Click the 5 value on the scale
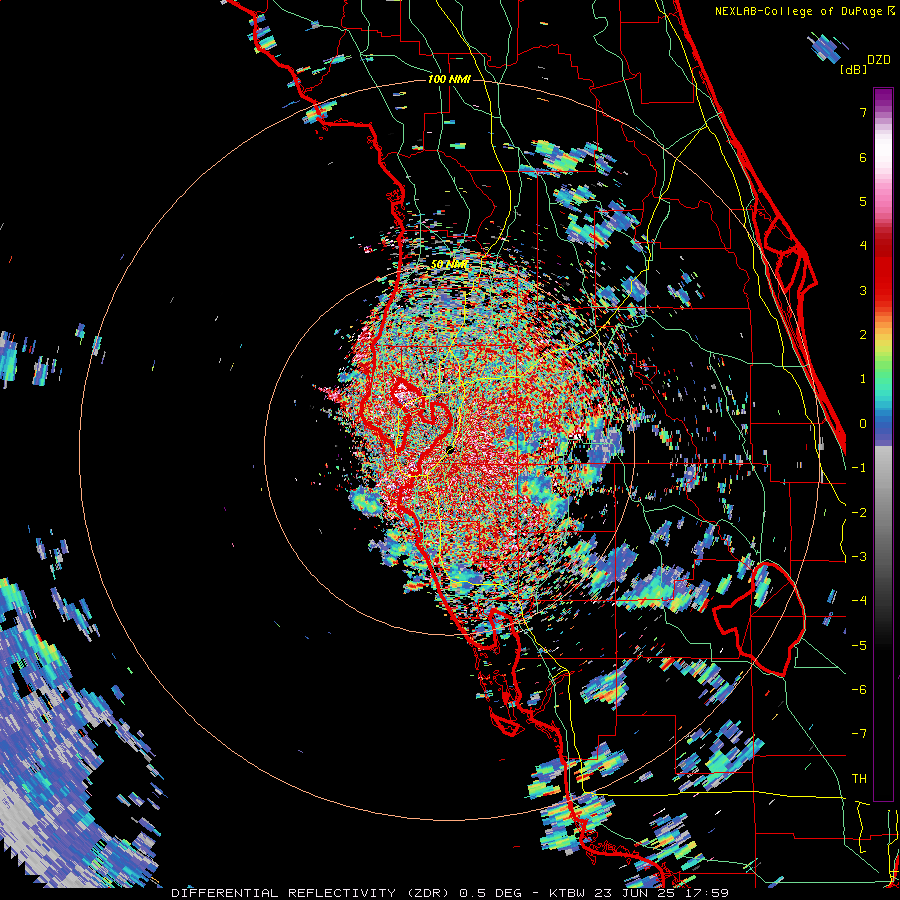 [x=863, y=201]
